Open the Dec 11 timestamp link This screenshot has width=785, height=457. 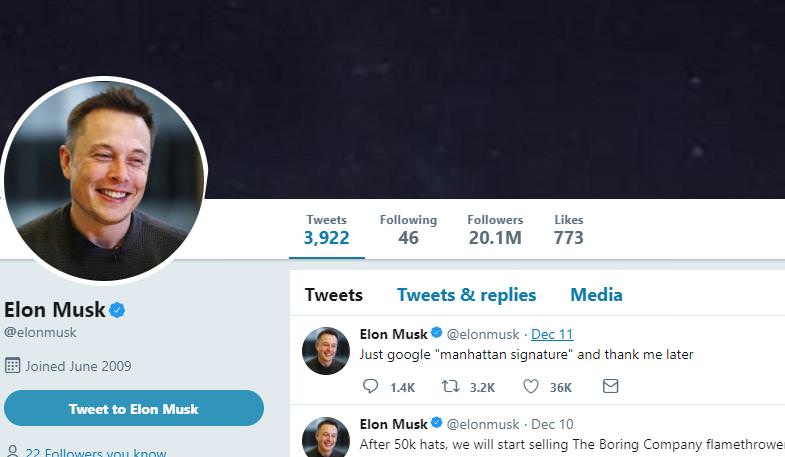point(552,334)
